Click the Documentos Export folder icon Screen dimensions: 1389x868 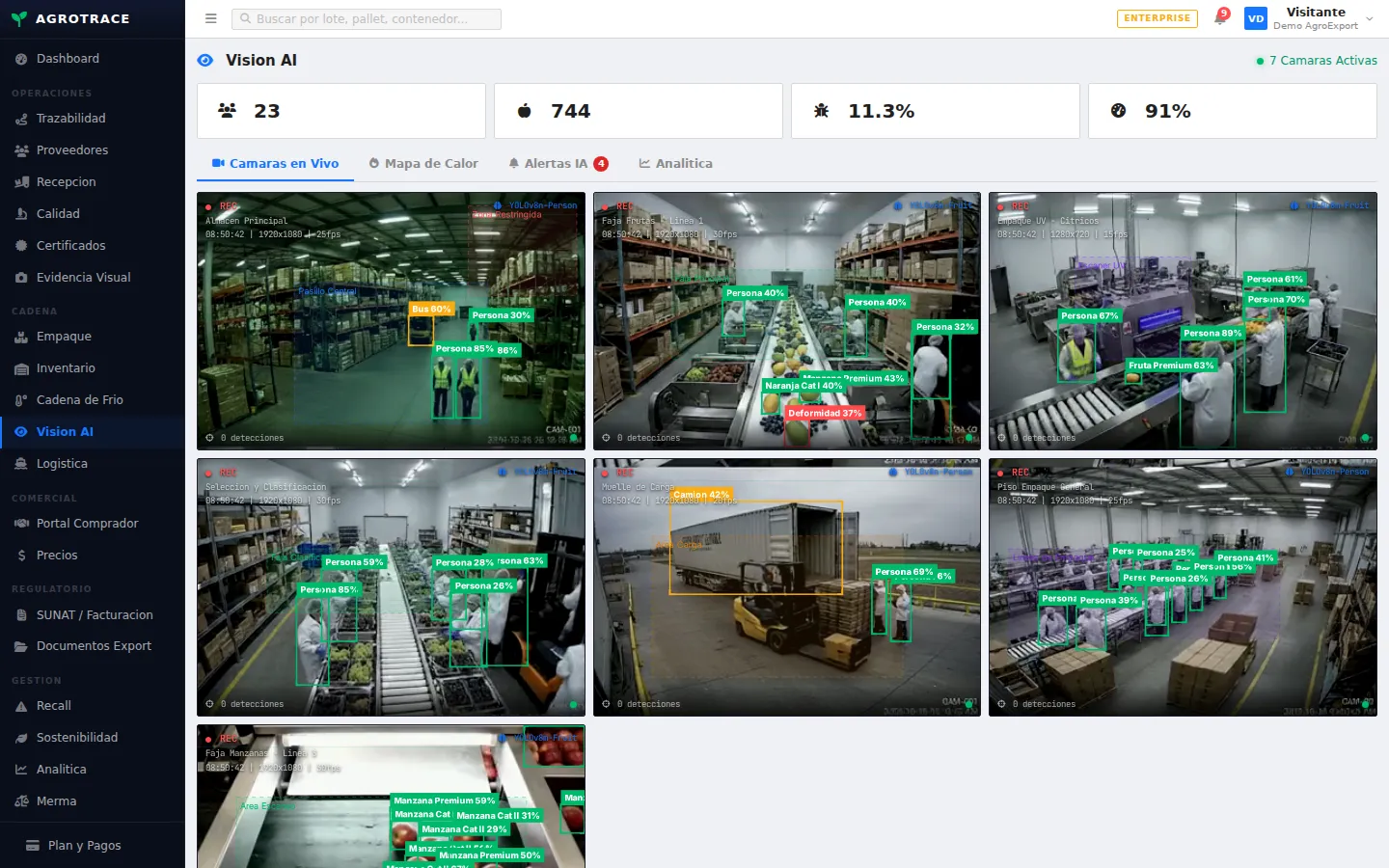coord(21,646)
